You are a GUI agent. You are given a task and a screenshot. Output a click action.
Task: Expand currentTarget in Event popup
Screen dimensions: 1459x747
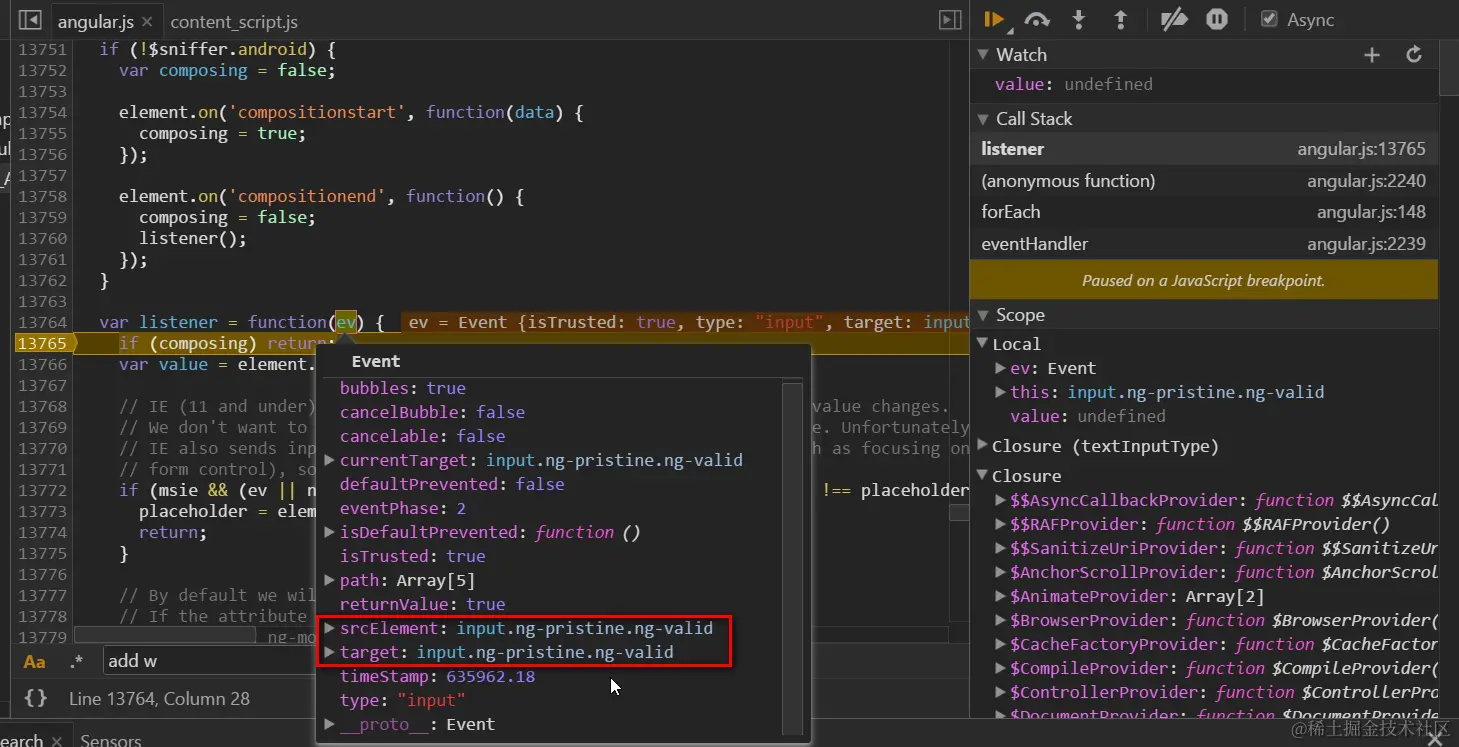[x=330, y=460]
